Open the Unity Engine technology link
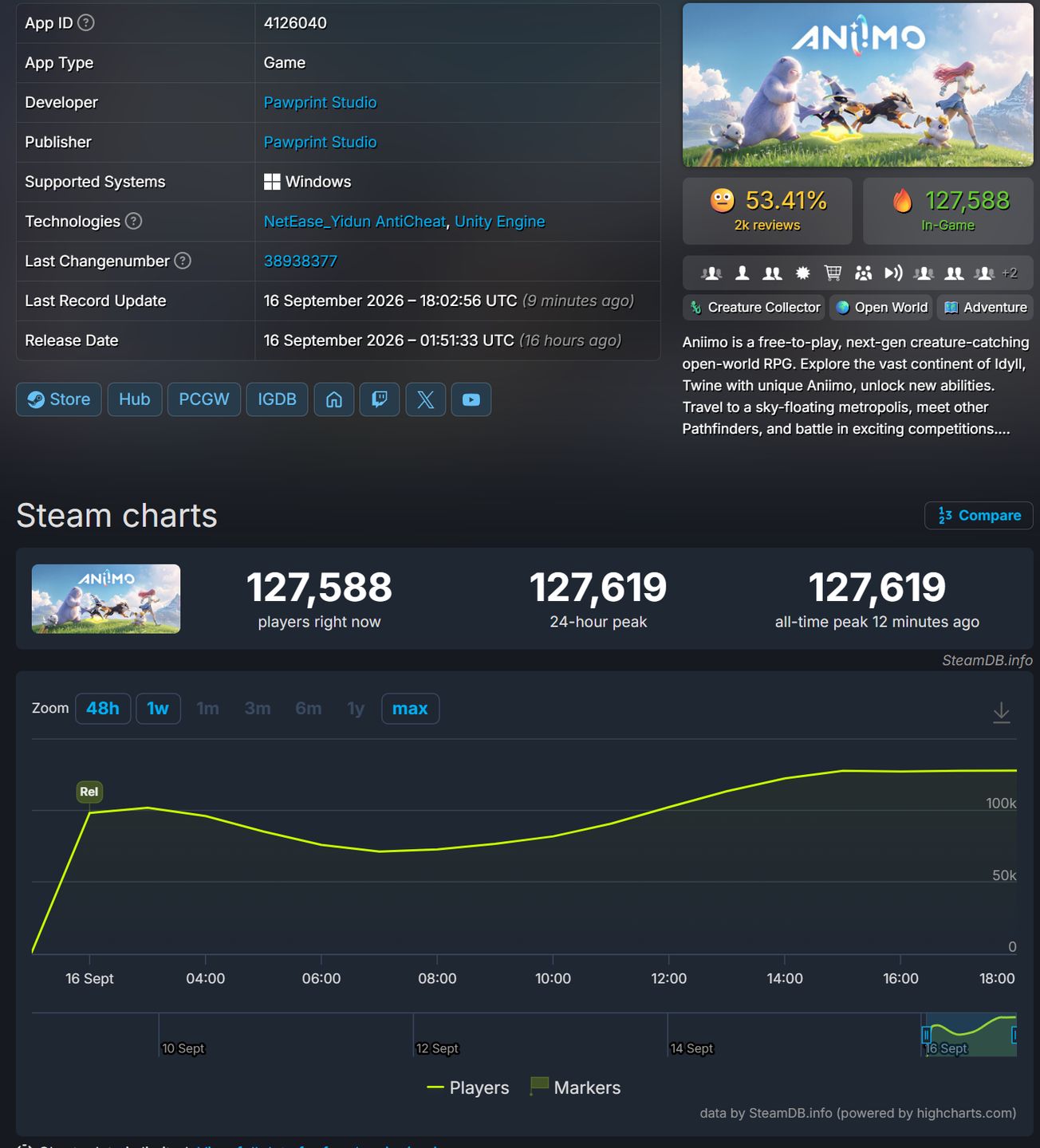This screenshot has width=1040, height=1148. (500, 222)
